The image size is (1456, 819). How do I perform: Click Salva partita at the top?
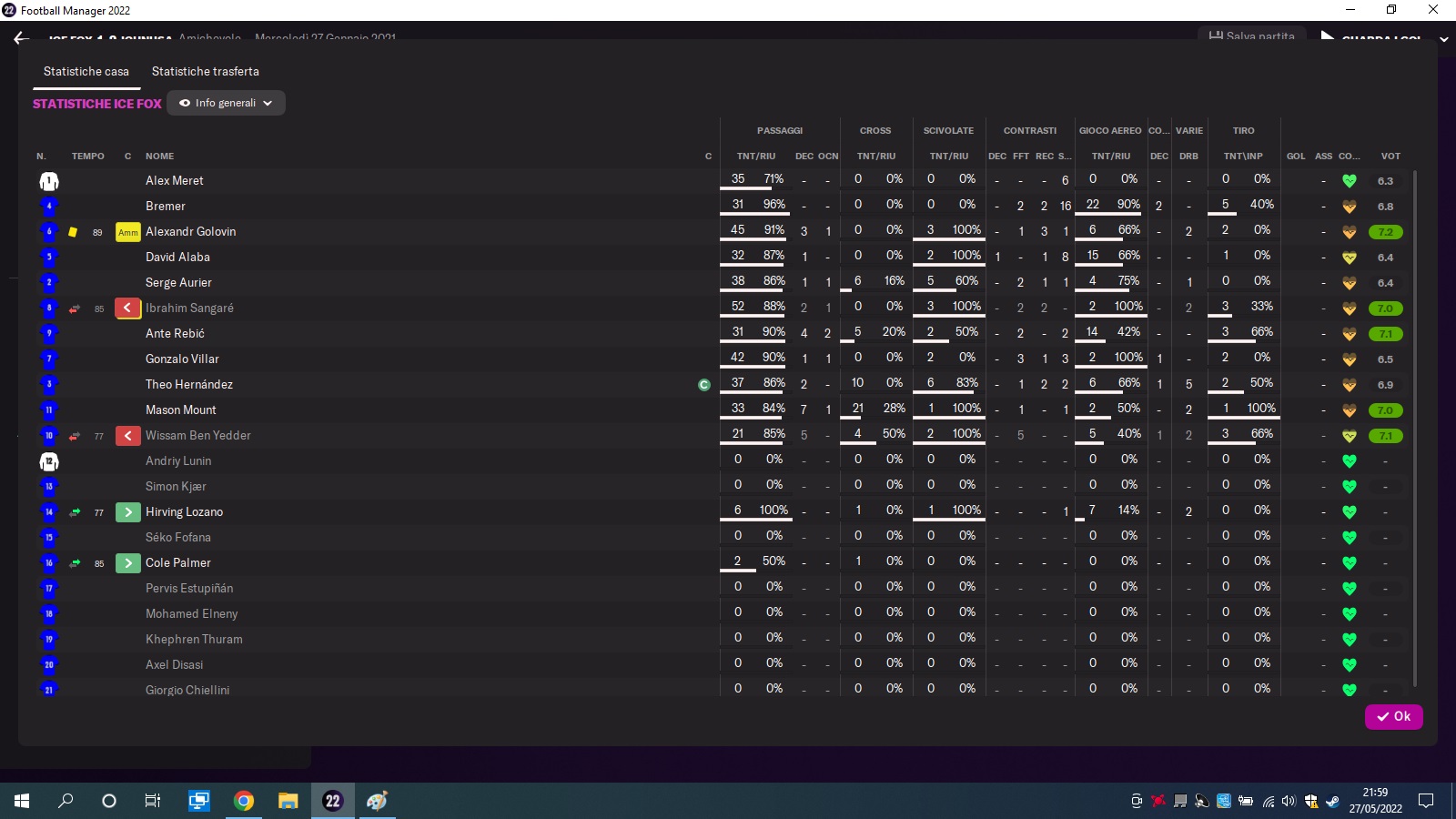pos(1252,36)
